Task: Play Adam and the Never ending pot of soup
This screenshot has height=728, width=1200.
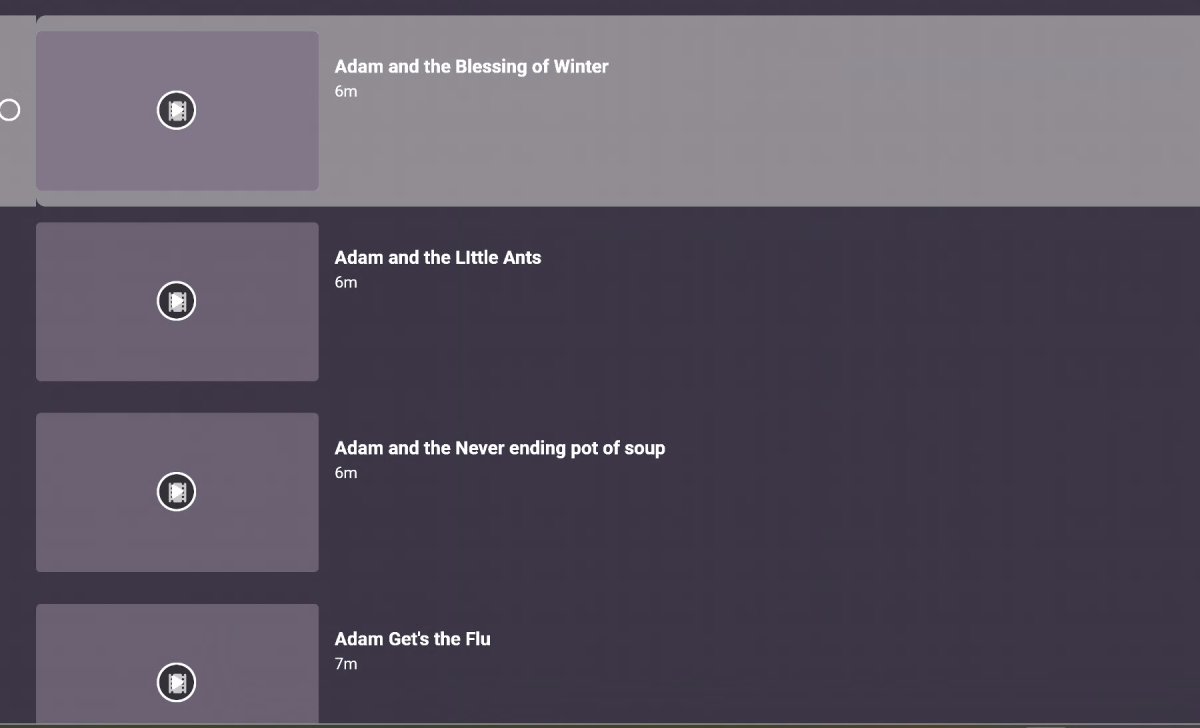Action: tap(500, 448)
